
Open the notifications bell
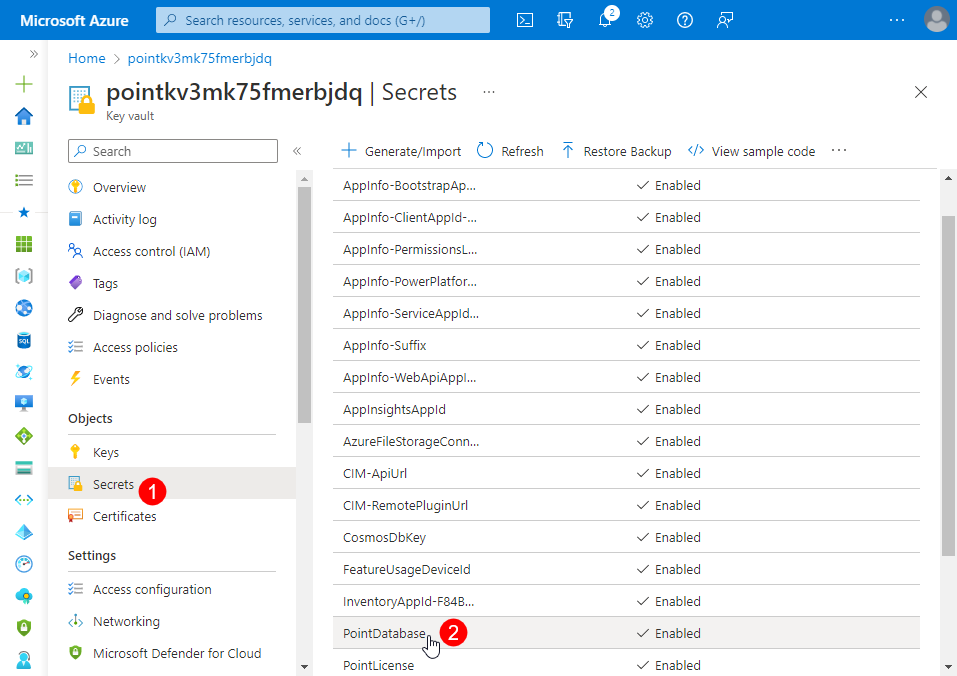coord(605,20)
